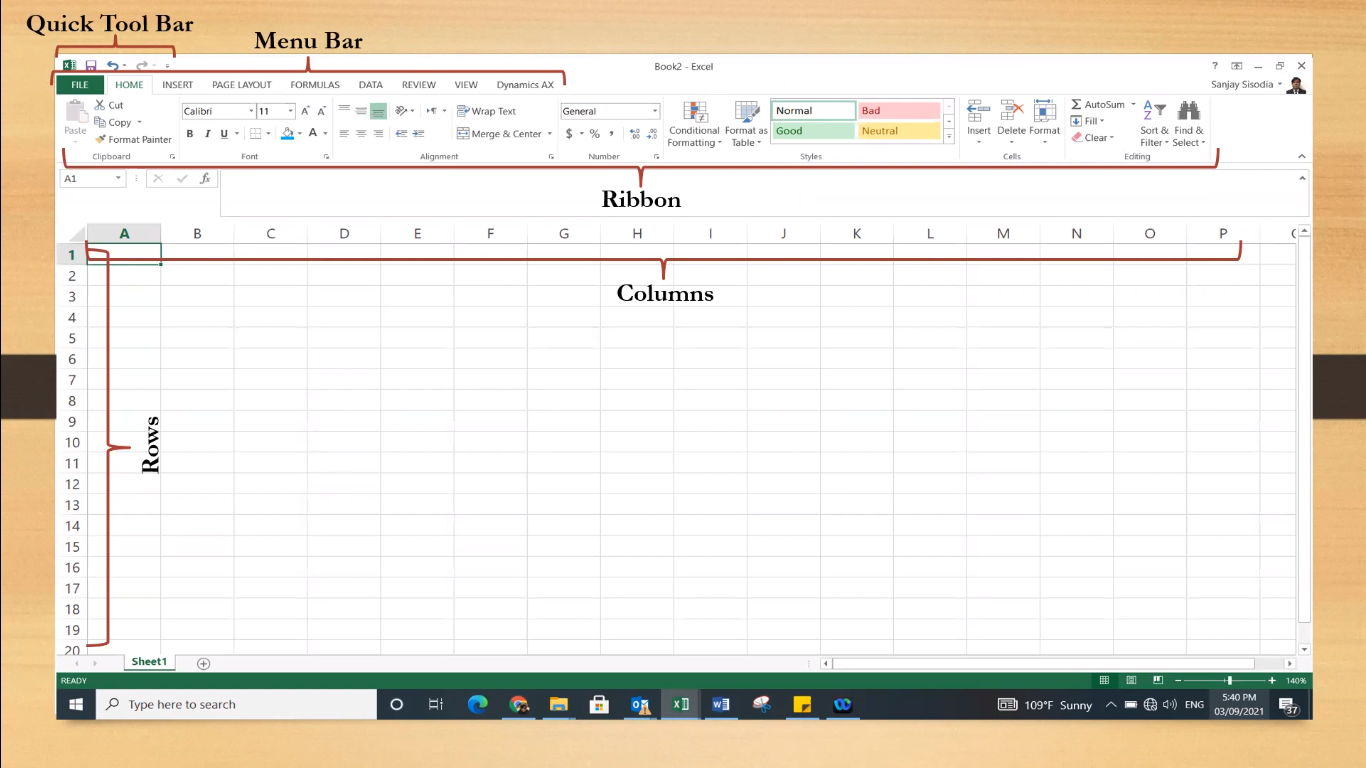Toggle Italic formatting

(207, 134)
